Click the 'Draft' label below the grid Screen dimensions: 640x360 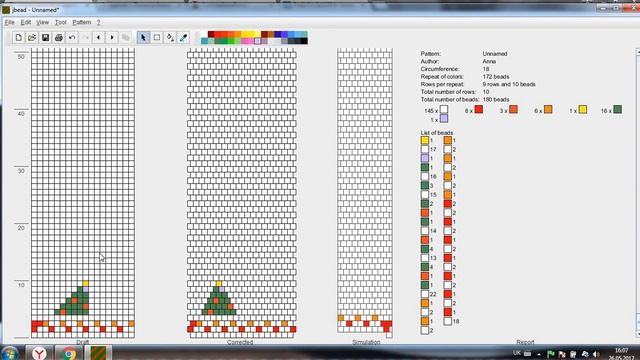tap(82, 342)
